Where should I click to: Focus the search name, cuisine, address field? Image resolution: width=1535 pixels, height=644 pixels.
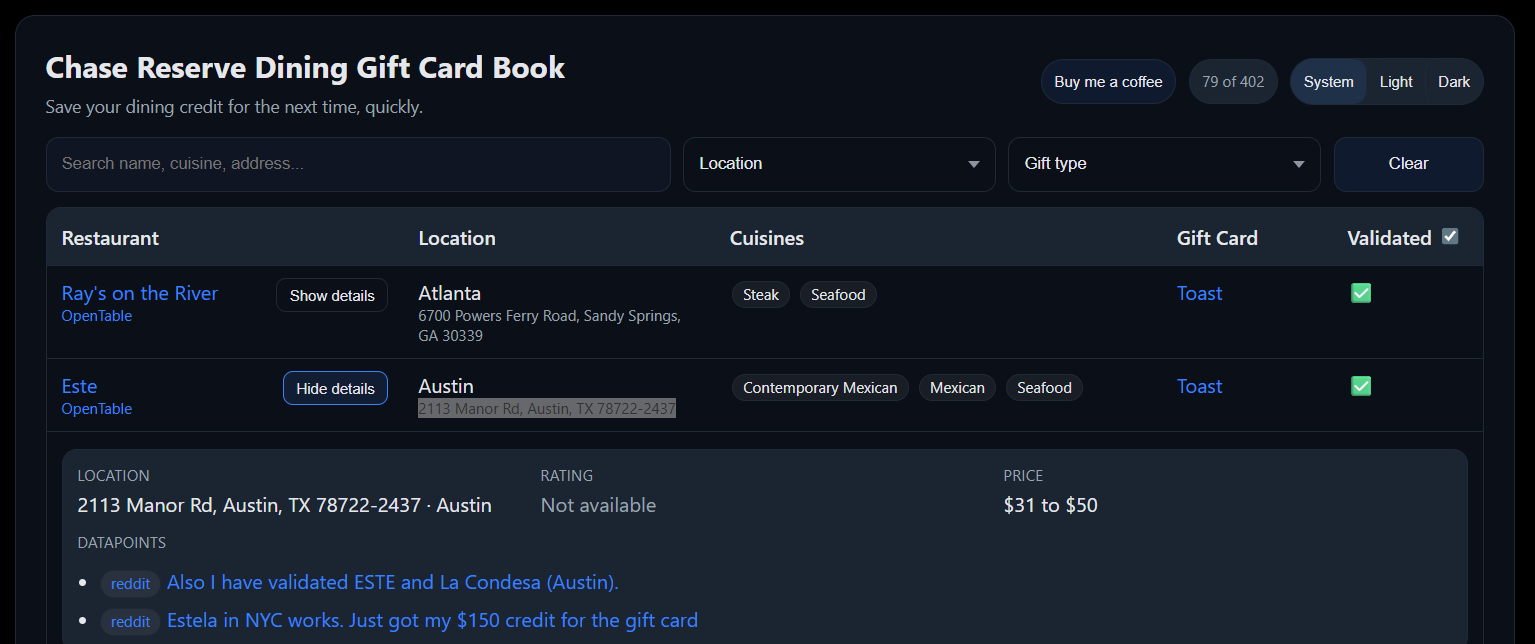pos(357,164)
